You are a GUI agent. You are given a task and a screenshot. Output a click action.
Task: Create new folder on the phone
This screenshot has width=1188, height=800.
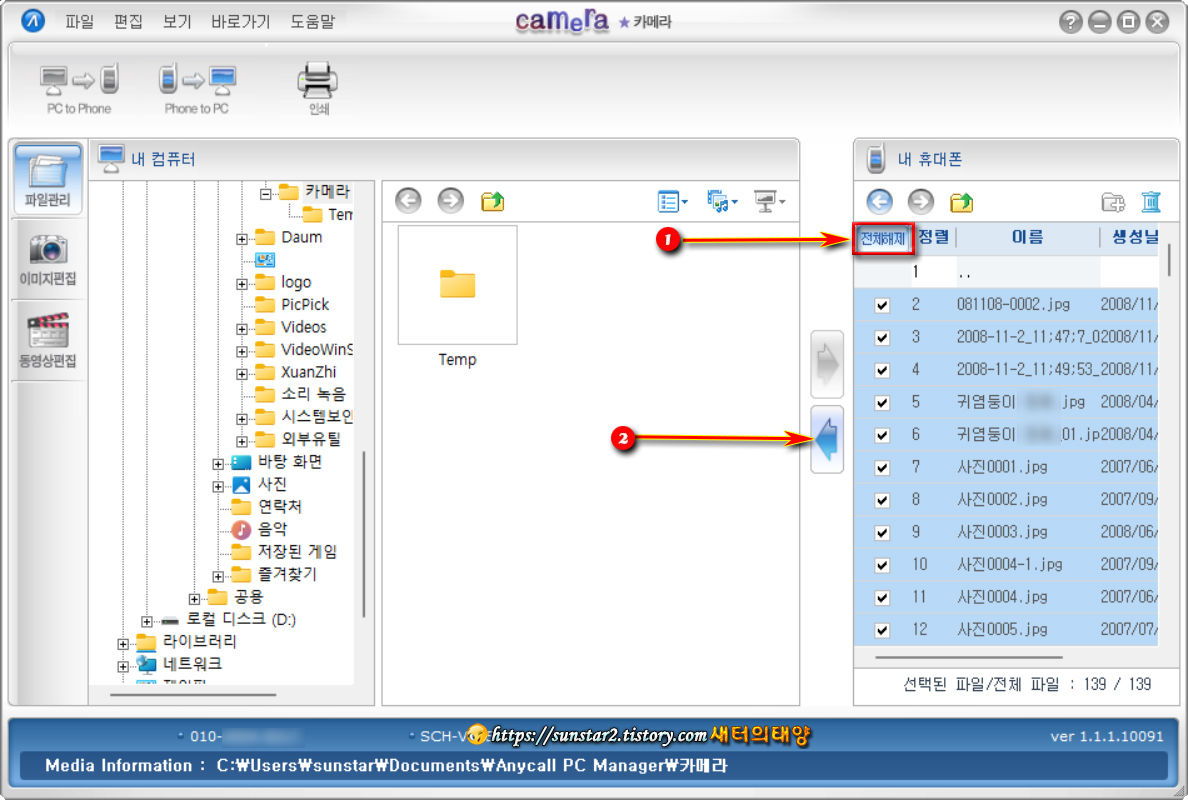point(1113,202)
